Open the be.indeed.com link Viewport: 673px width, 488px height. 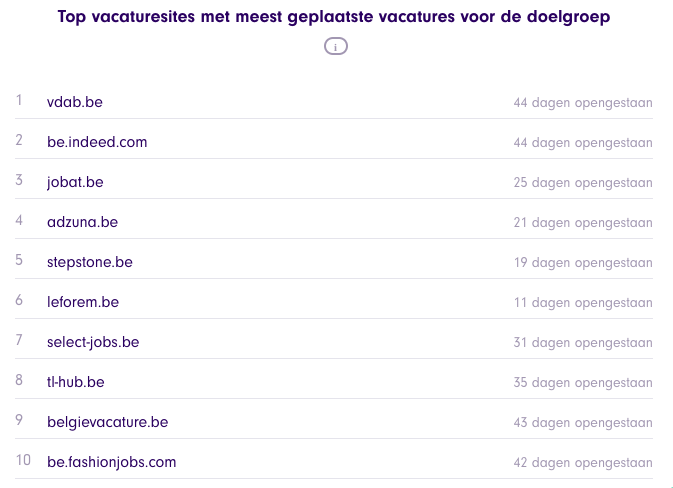97,142
